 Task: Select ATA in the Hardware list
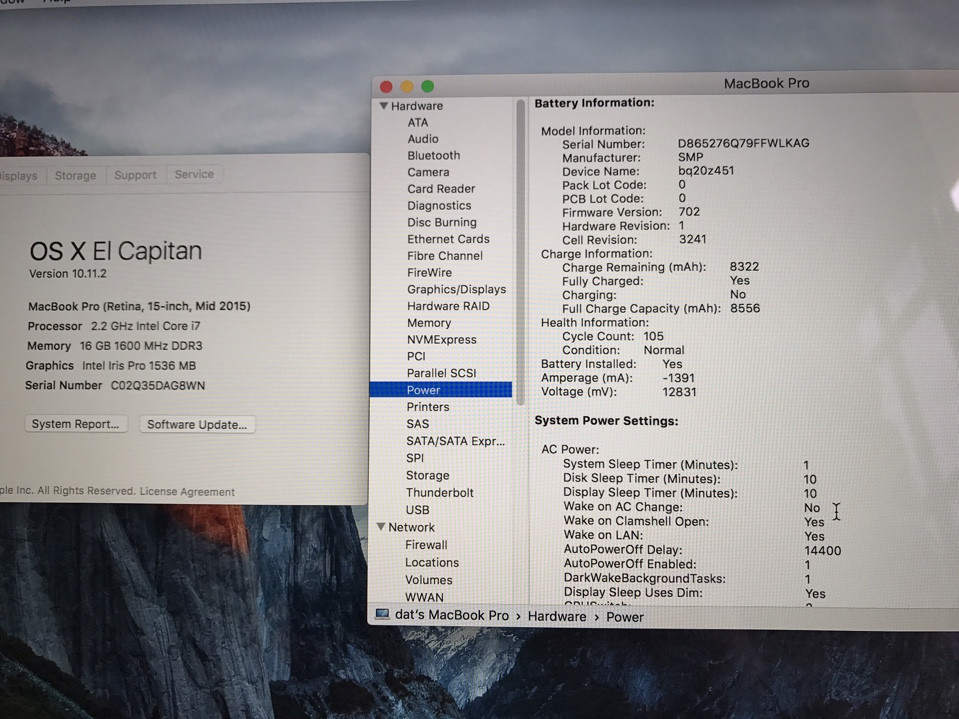click(x=418, y=122)
